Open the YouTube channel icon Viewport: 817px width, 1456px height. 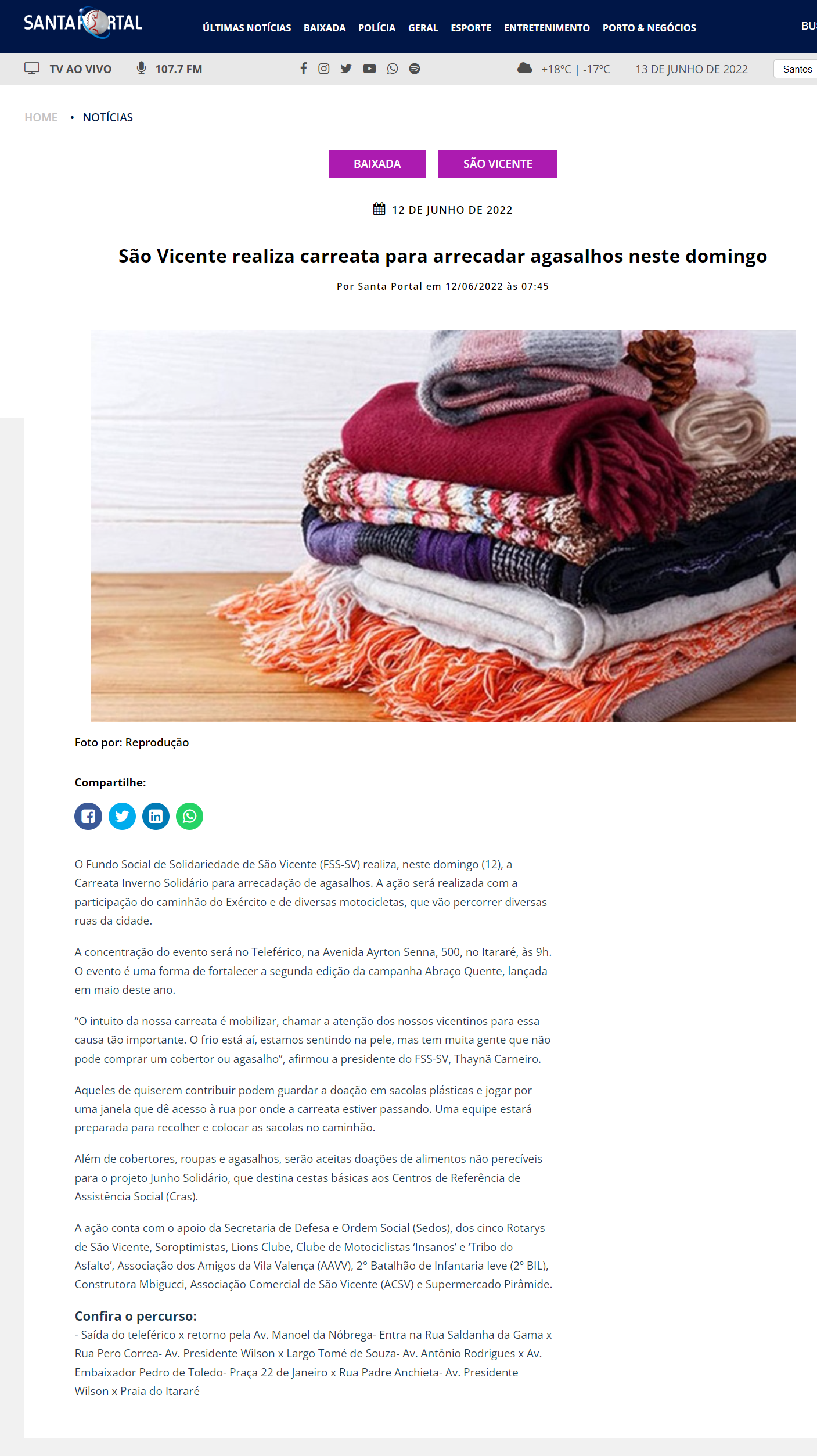[369, 69]
